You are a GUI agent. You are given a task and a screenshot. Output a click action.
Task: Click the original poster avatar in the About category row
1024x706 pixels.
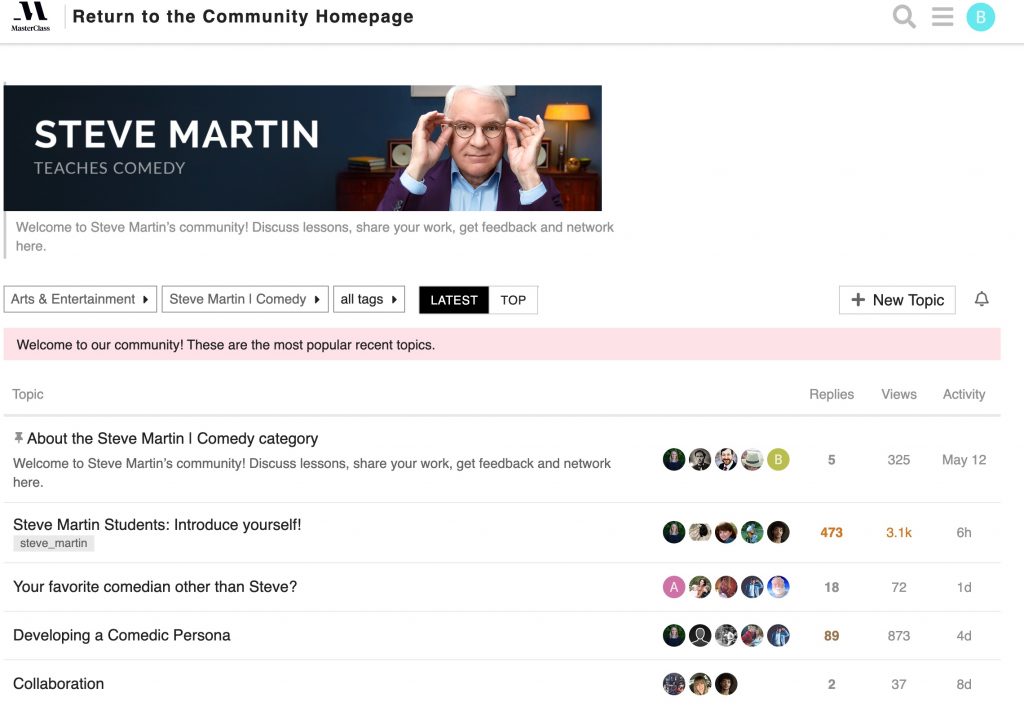pyautogui.click(x=674, y=460)
